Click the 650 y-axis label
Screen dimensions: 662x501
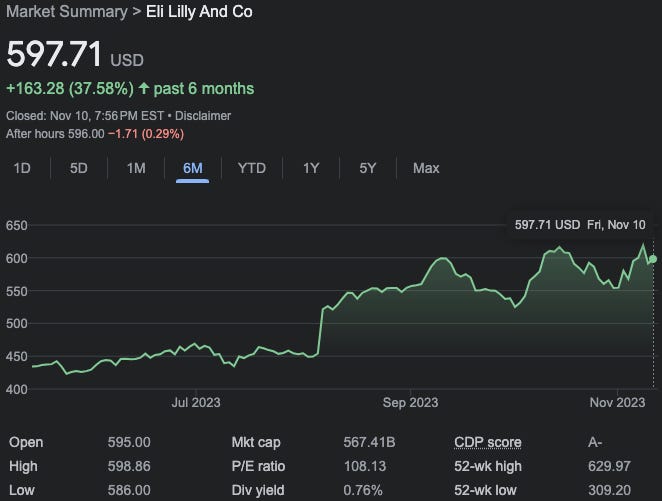click(x=16, y=225)
